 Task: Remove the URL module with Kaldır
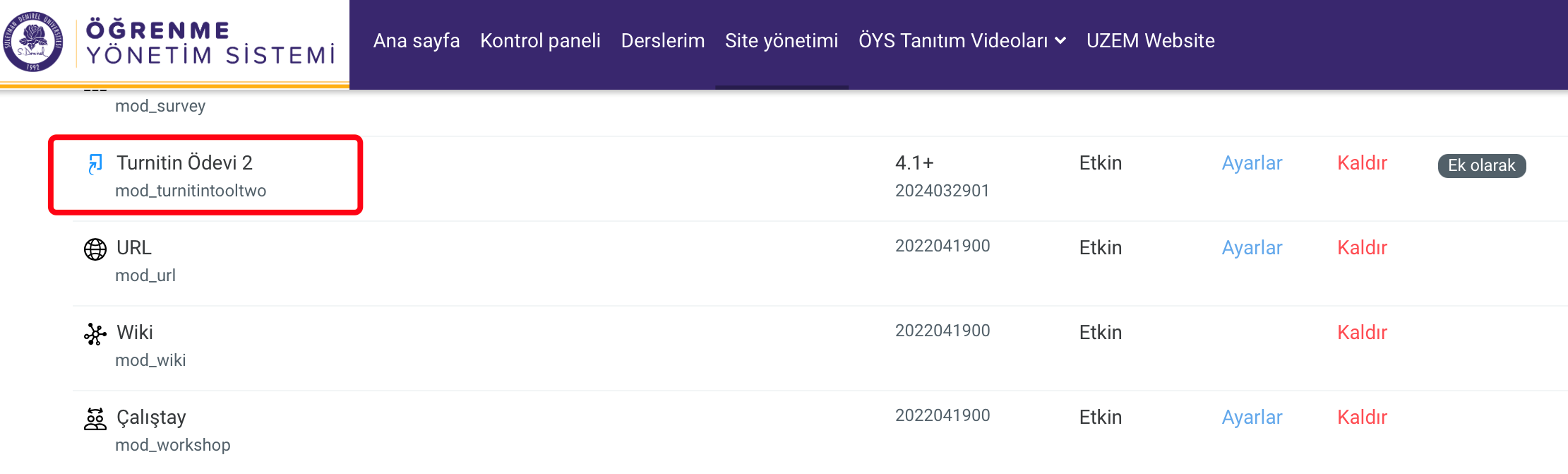tap(1362, 248)
